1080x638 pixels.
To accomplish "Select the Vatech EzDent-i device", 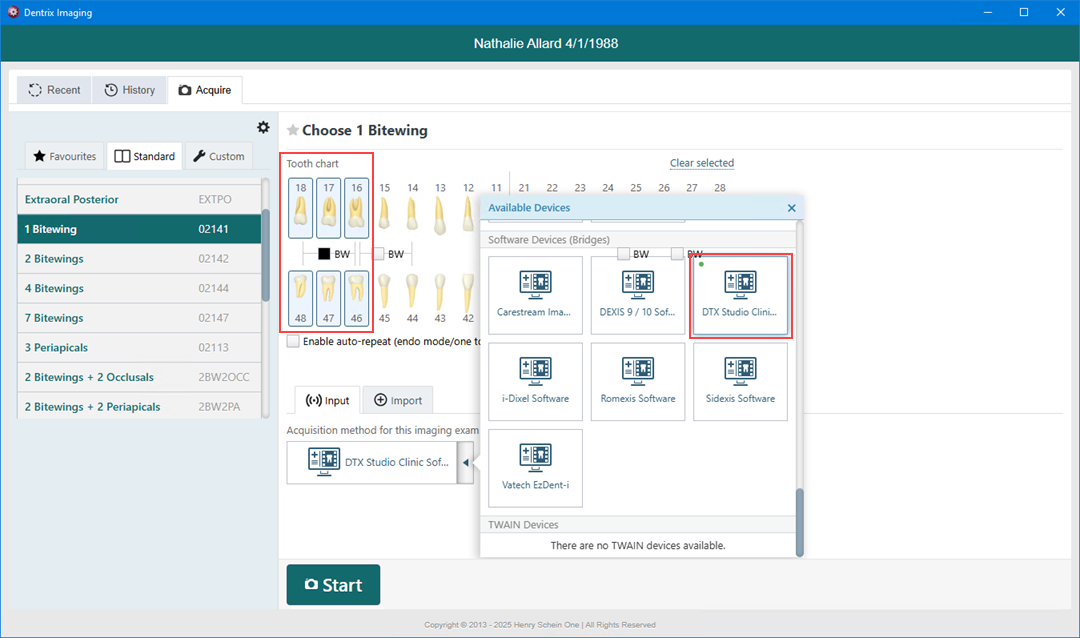I will tap(535, 468).
